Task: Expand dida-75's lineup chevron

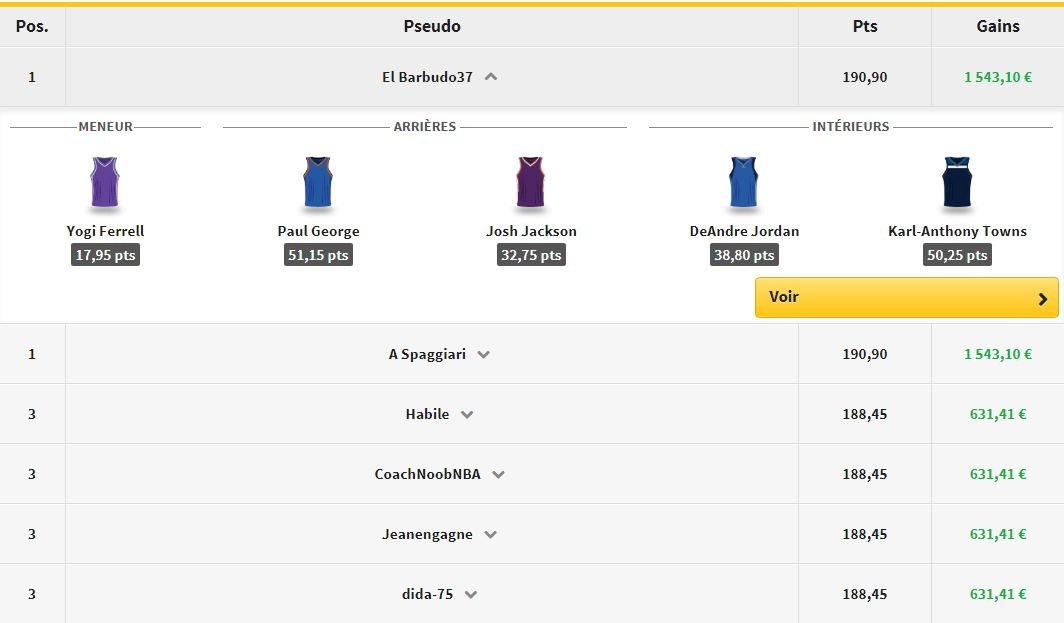Action: [471, 594]
